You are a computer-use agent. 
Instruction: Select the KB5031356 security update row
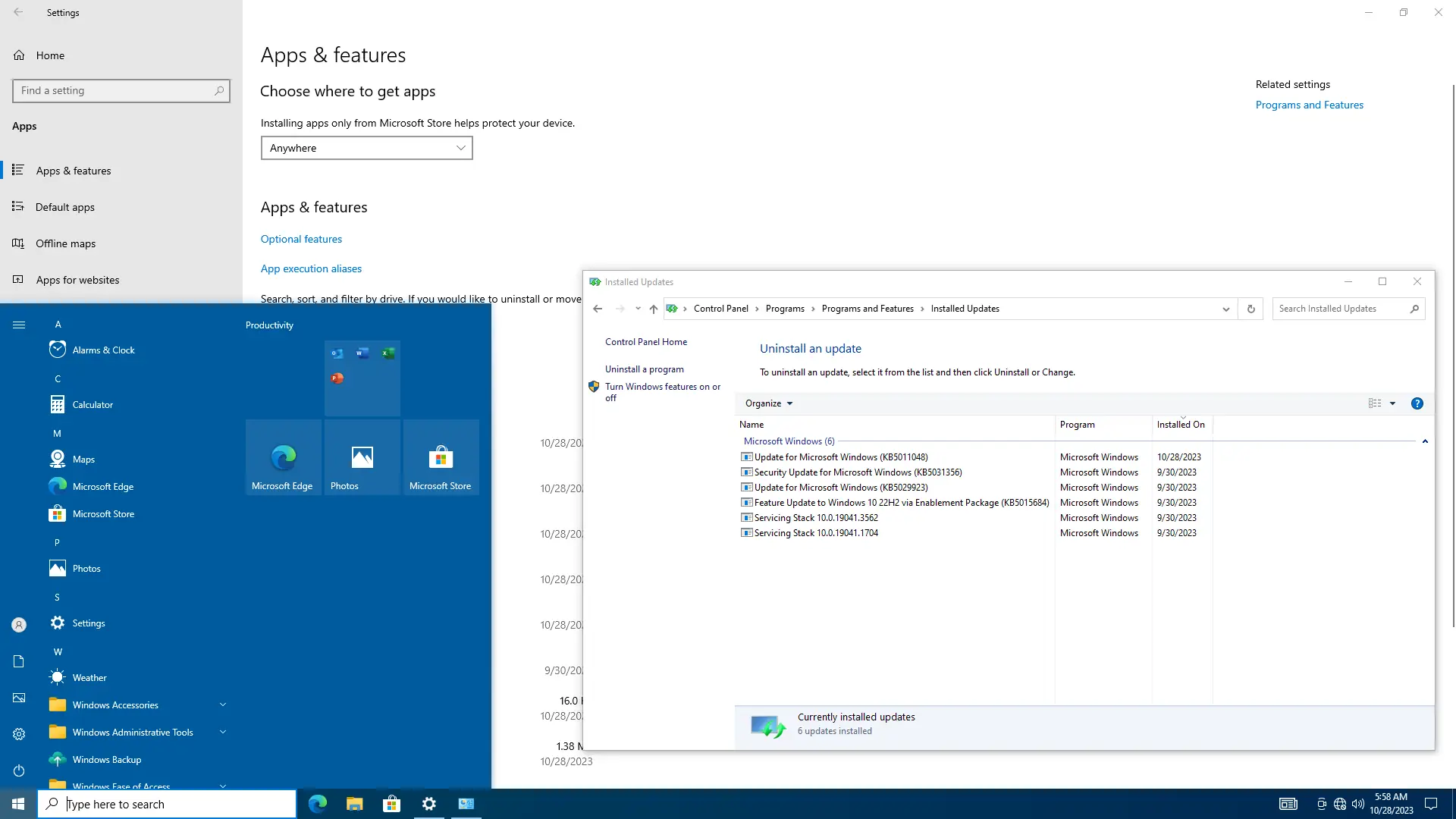tap(858, 472)
